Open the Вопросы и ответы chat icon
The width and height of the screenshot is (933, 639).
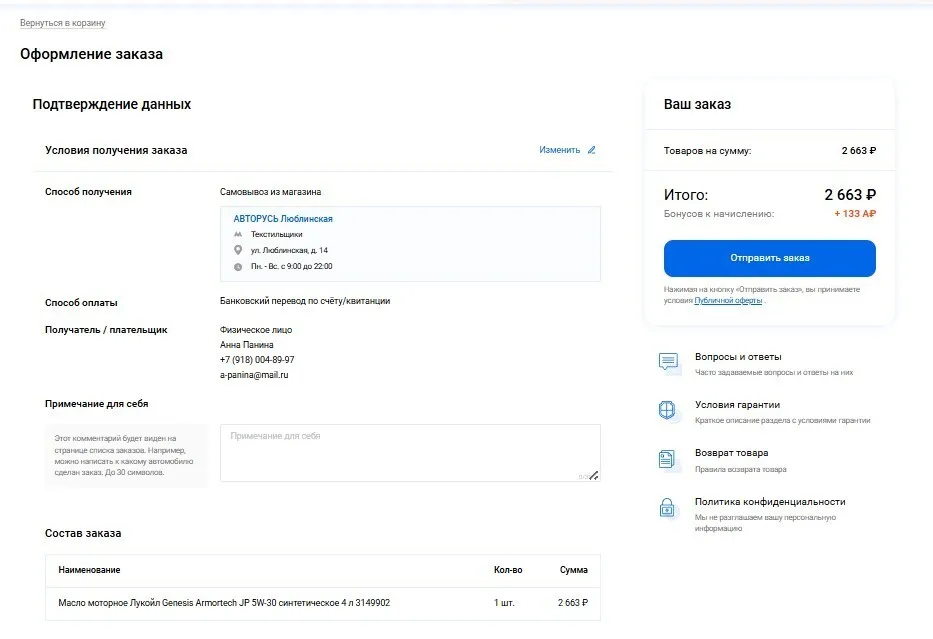tap(668, 361)
